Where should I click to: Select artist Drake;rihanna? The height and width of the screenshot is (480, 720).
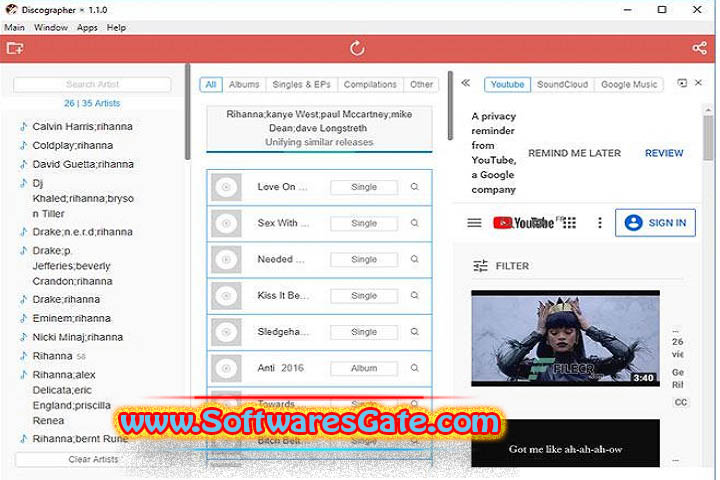66,299
